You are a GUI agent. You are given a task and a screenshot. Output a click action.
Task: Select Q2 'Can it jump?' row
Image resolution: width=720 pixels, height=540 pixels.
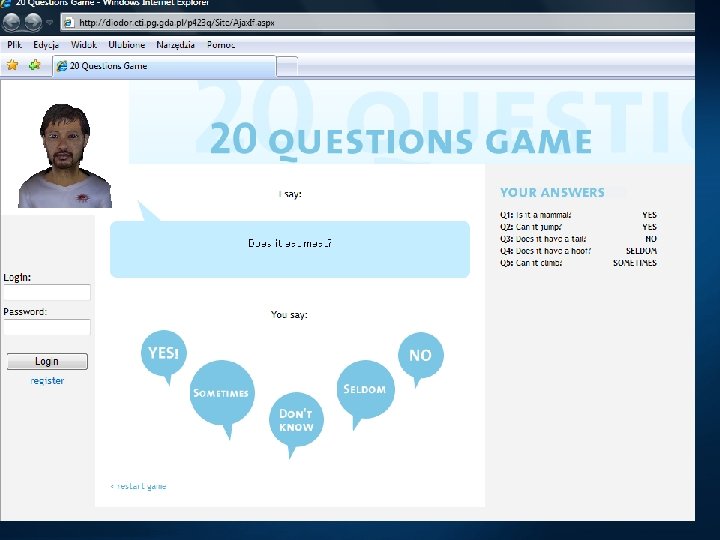tap(579, 227)
